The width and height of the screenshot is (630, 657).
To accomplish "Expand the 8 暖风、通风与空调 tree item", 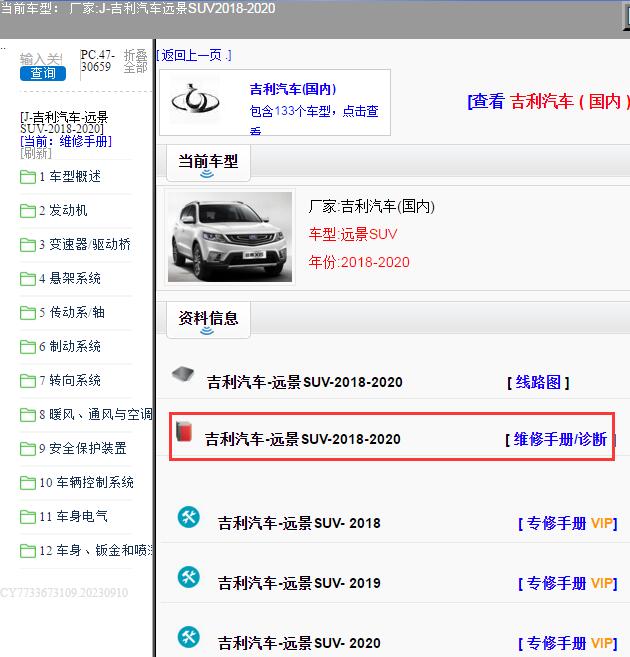I will point(96,415).
